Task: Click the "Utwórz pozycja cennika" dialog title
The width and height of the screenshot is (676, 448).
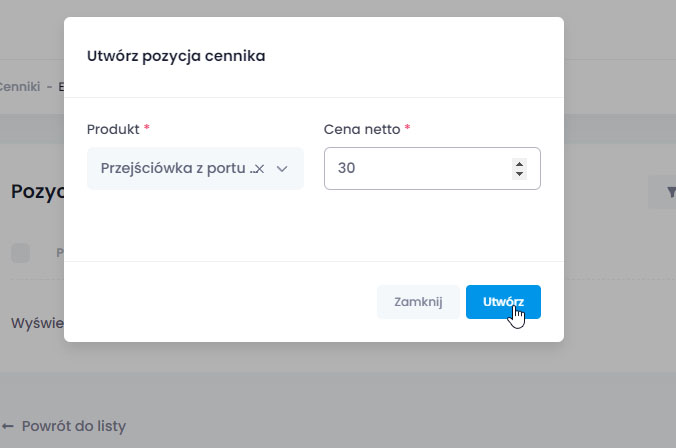Action: [x=176, y=56]
